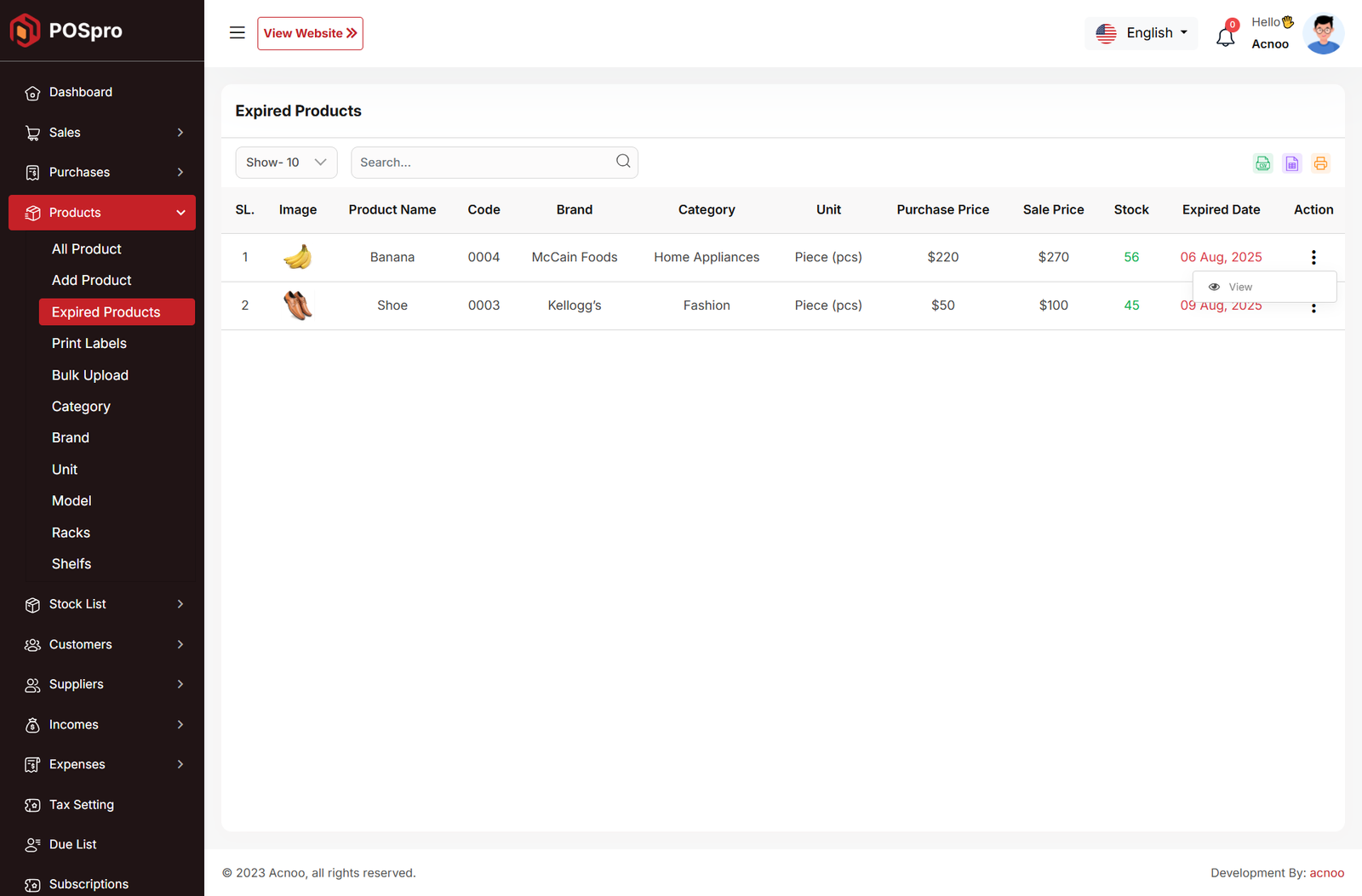This screenshot has width=1362, height=896.
Task: Open the Show-10 entries dropdown
Action: click(286, 163)
